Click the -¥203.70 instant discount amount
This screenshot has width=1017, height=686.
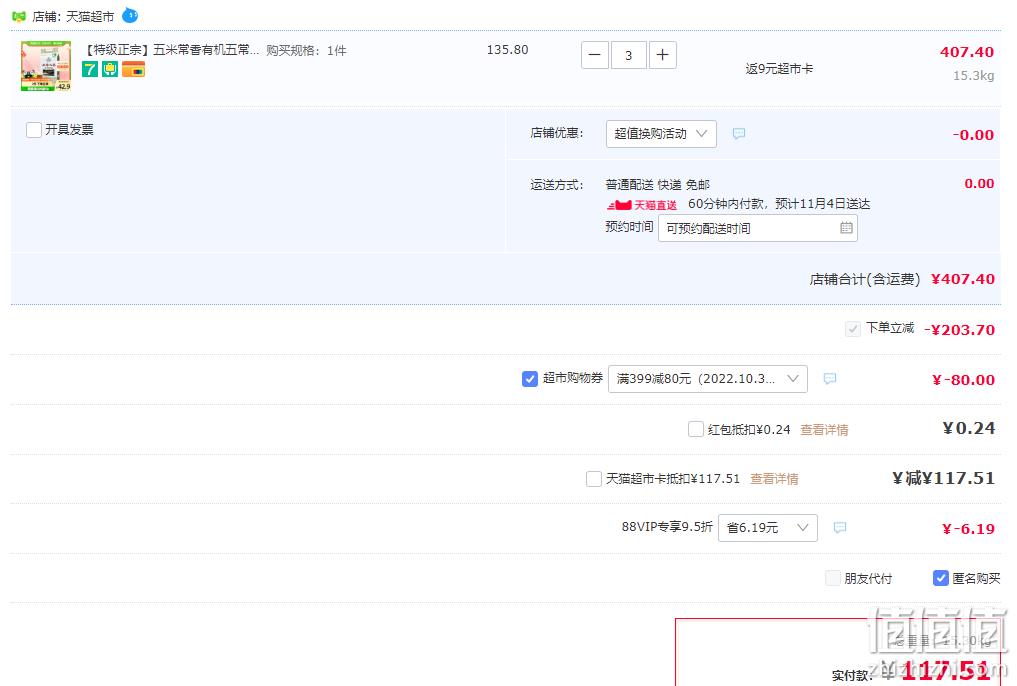click(x=959, y=329)
